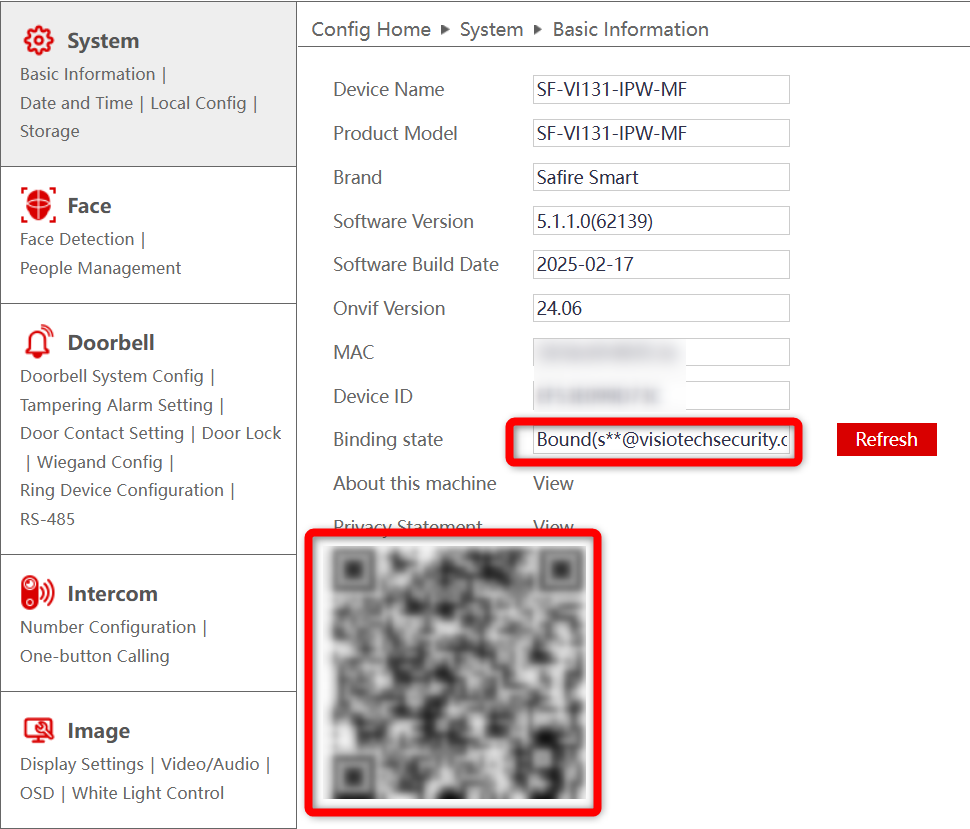This screenshot has width=970, height=829.
Task: Open White Light Control page
Action: [148, 793]
